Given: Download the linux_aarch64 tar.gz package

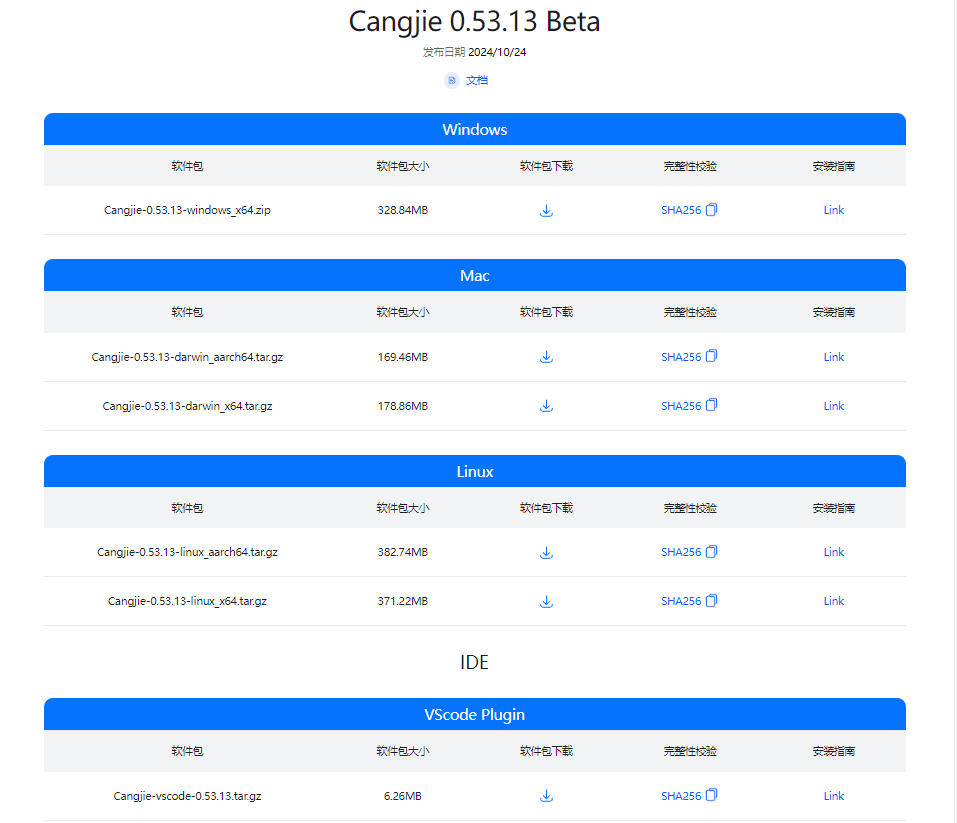Looking at the screenshot, I should pos(546,553).
